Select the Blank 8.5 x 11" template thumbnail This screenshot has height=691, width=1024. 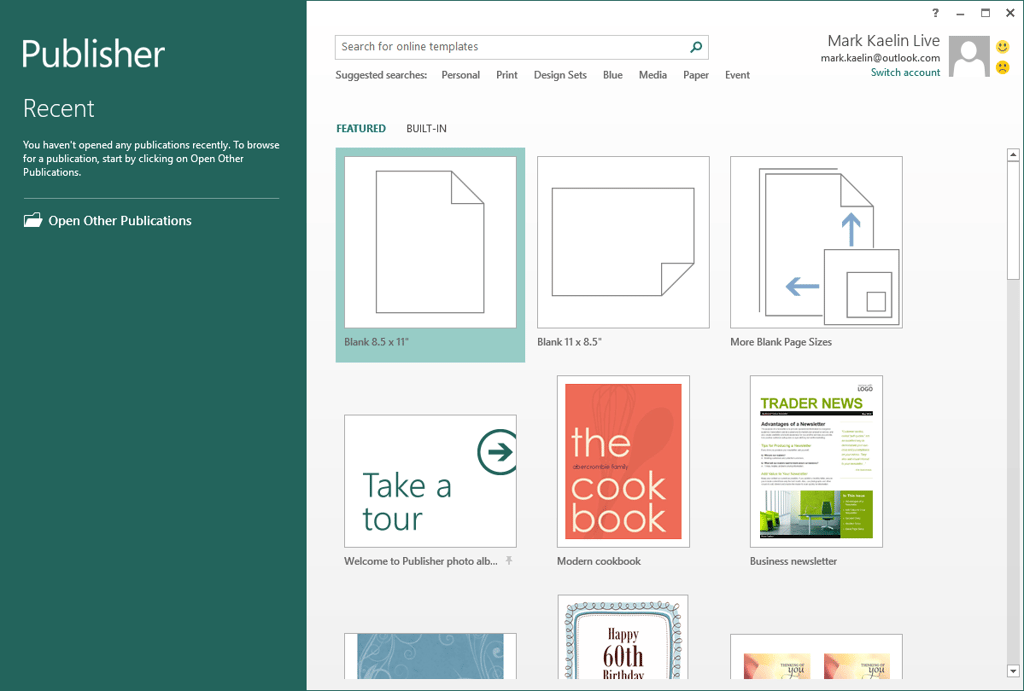[430, 242]
